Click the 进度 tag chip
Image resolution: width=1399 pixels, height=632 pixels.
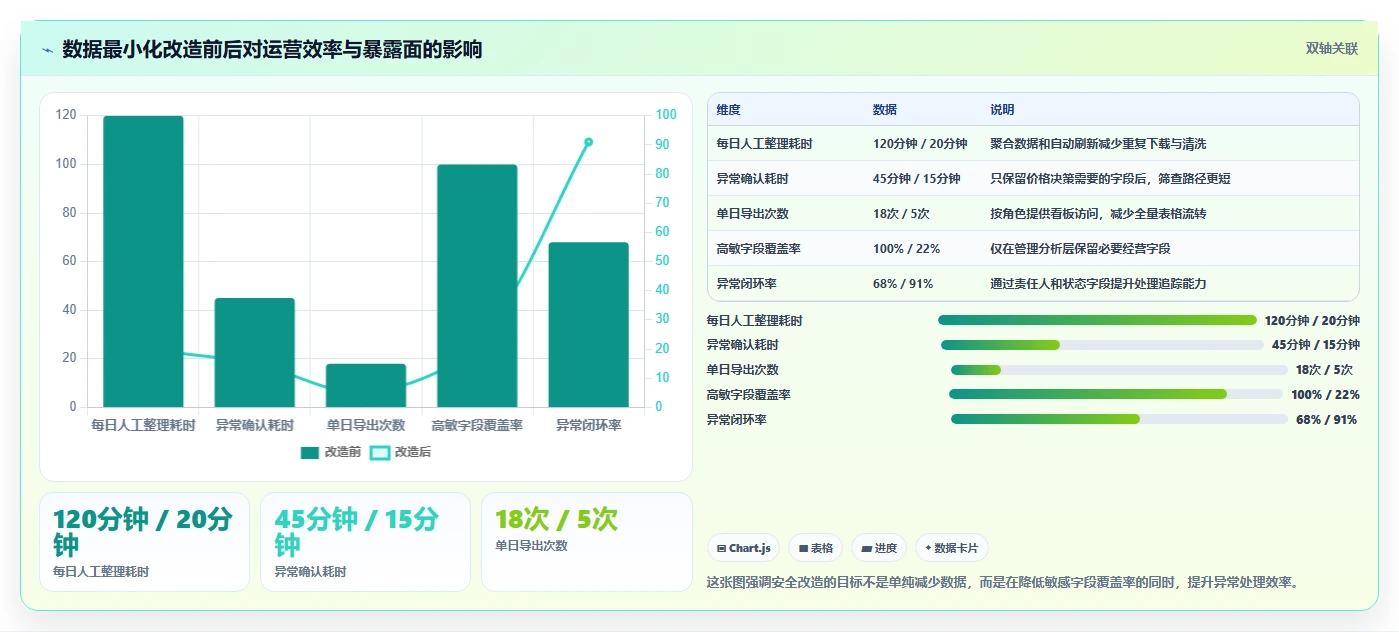click(879, 548)
